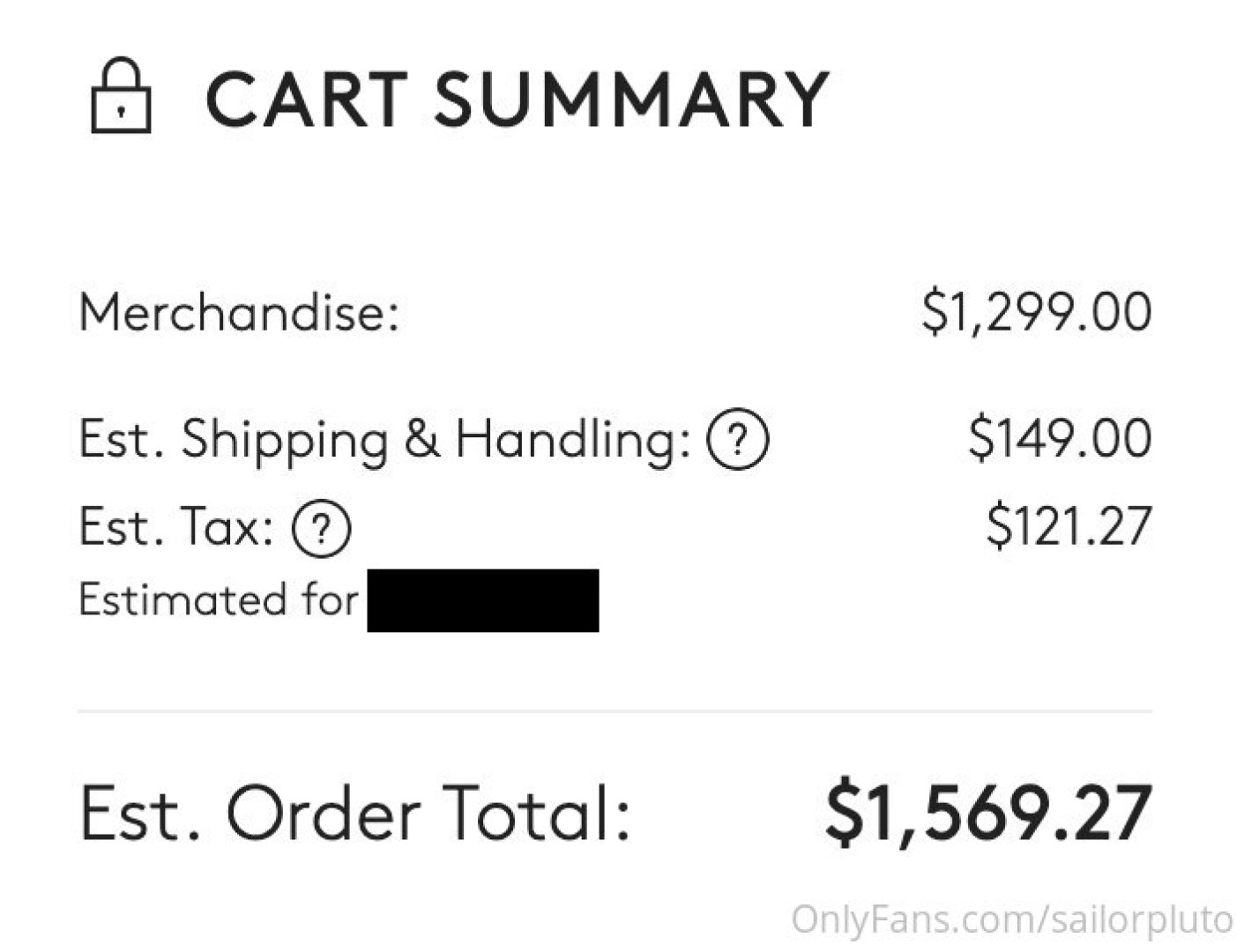The image size is (1244, 952).
Task: Click the divider line above order total
Action: point(615,710)
